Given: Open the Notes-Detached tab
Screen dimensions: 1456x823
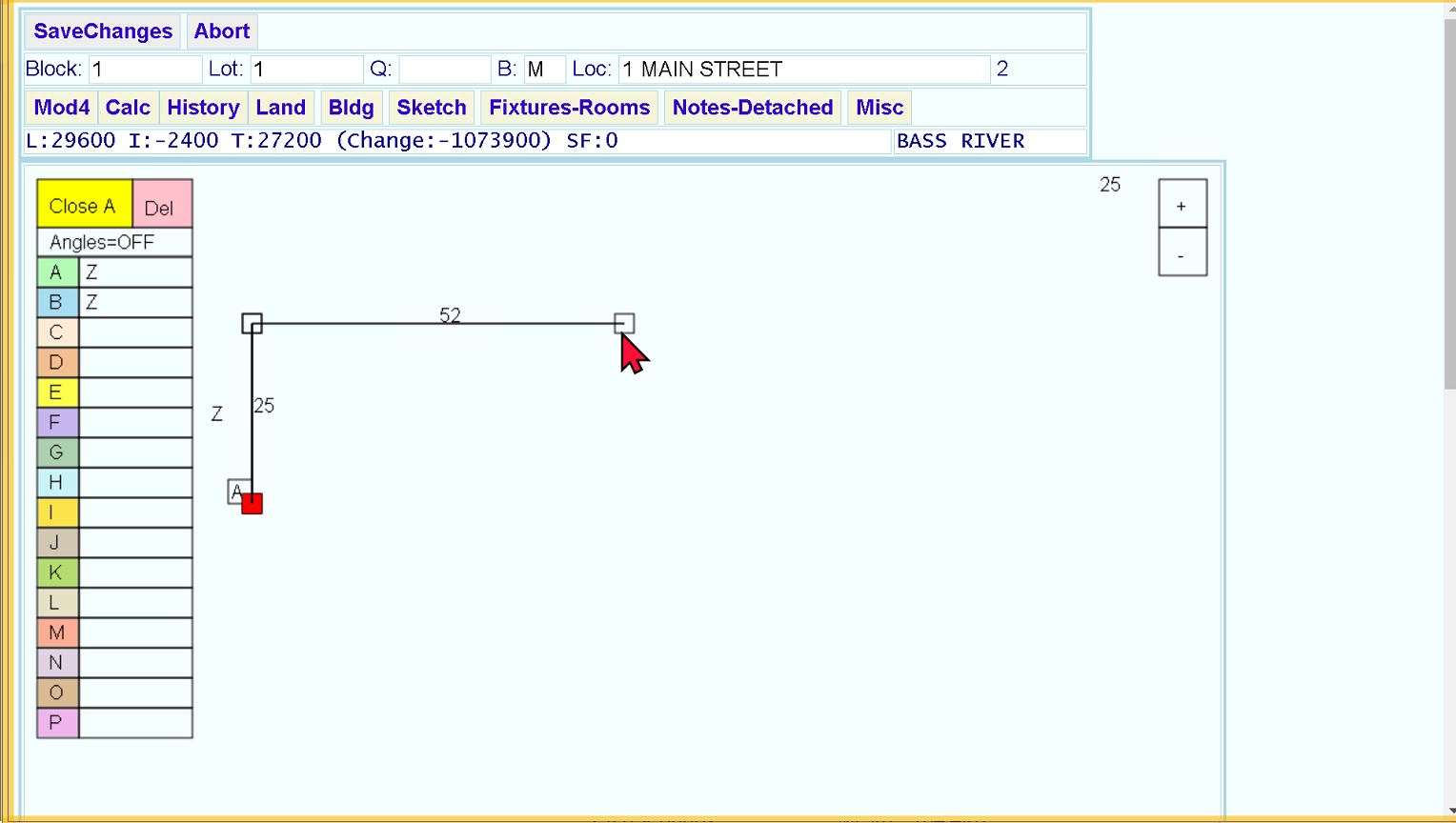Looking at the screenshot, I should (x=753, y=108).
